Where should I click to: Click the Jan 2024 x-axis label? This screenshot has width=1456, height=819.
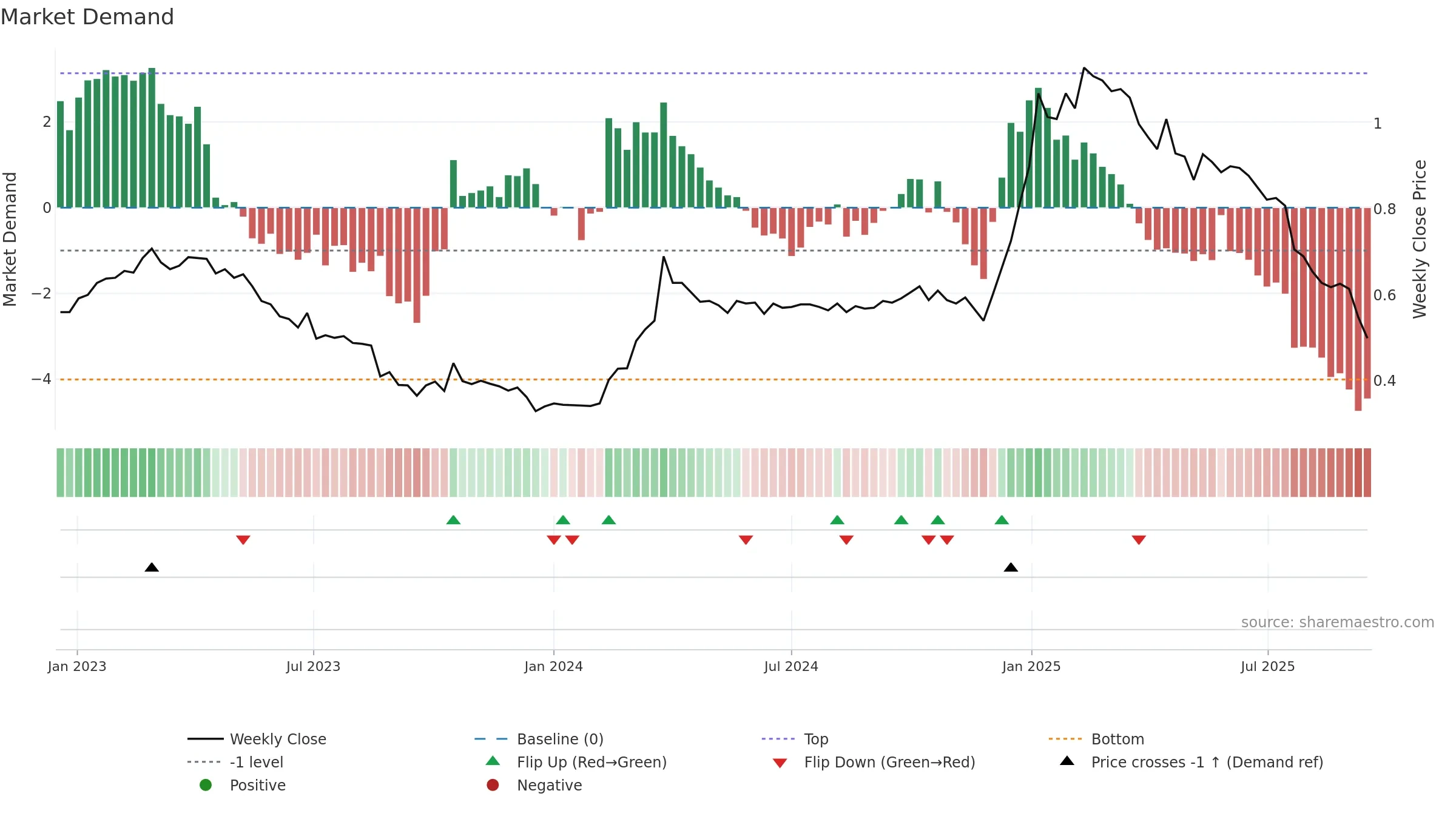pyautogui.click(x=553, y=666)
